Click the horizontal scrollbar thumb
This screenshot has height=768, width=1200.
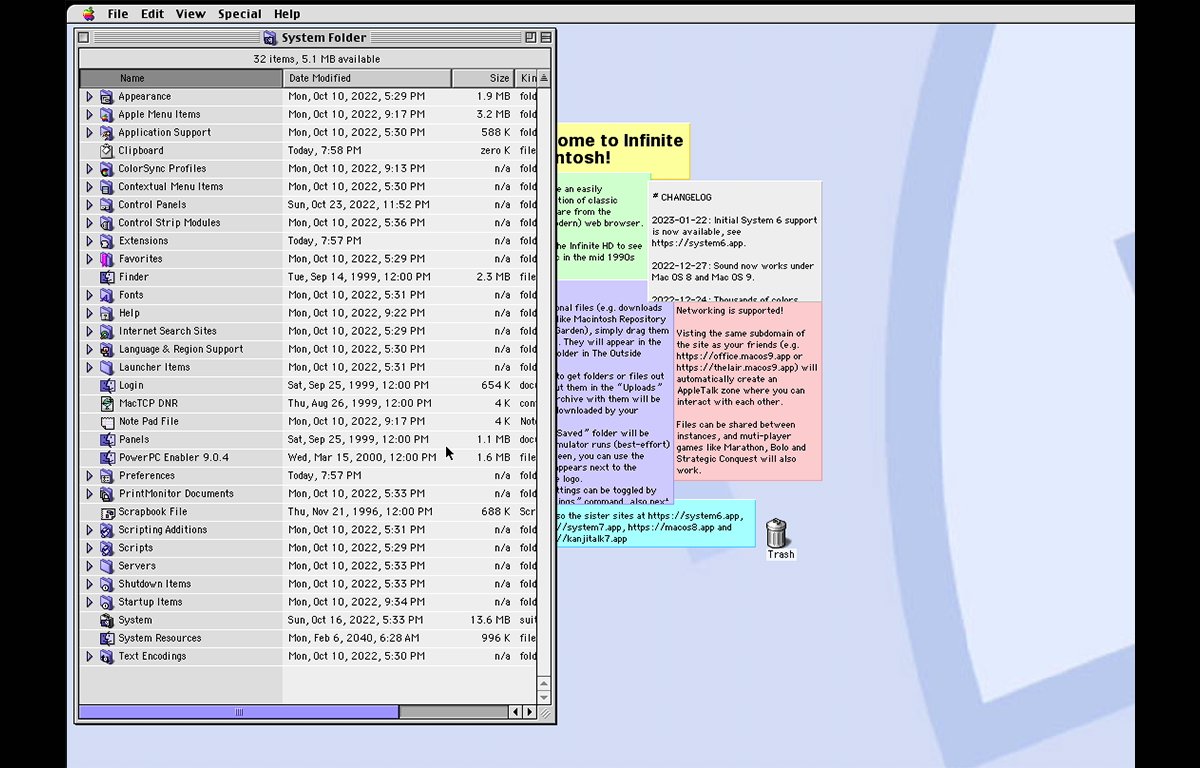239,712
